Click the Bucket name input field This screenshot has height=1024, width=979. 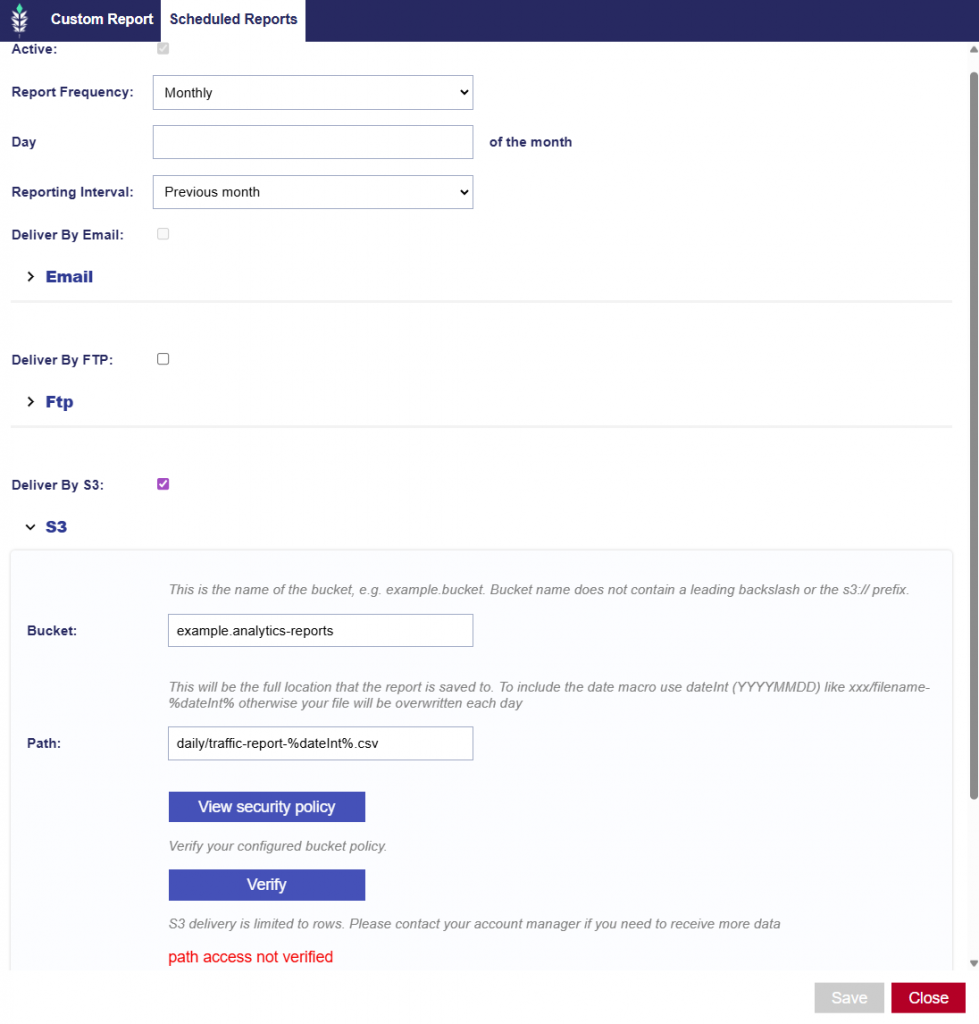320,631
